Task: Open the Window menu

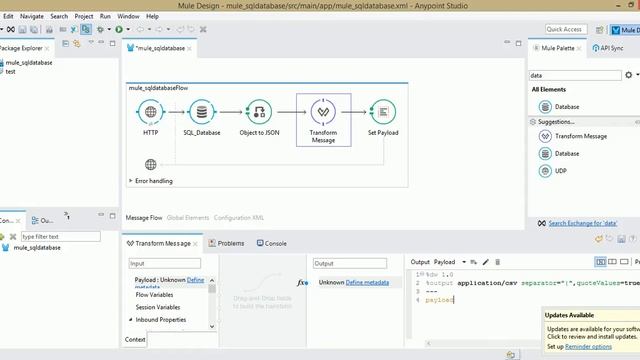Action: click(x=128, y=16)
